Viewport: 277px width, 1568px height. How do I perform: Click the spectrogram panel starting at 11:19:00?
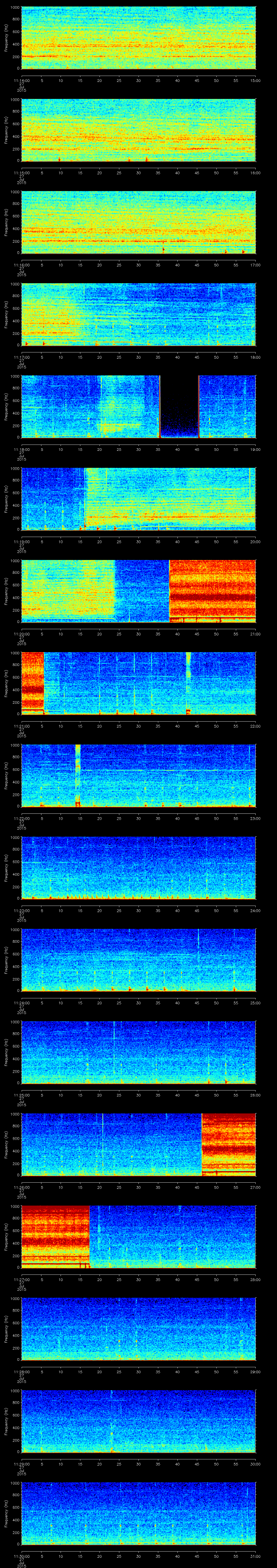pyautogui.click(x=138, y=499)
